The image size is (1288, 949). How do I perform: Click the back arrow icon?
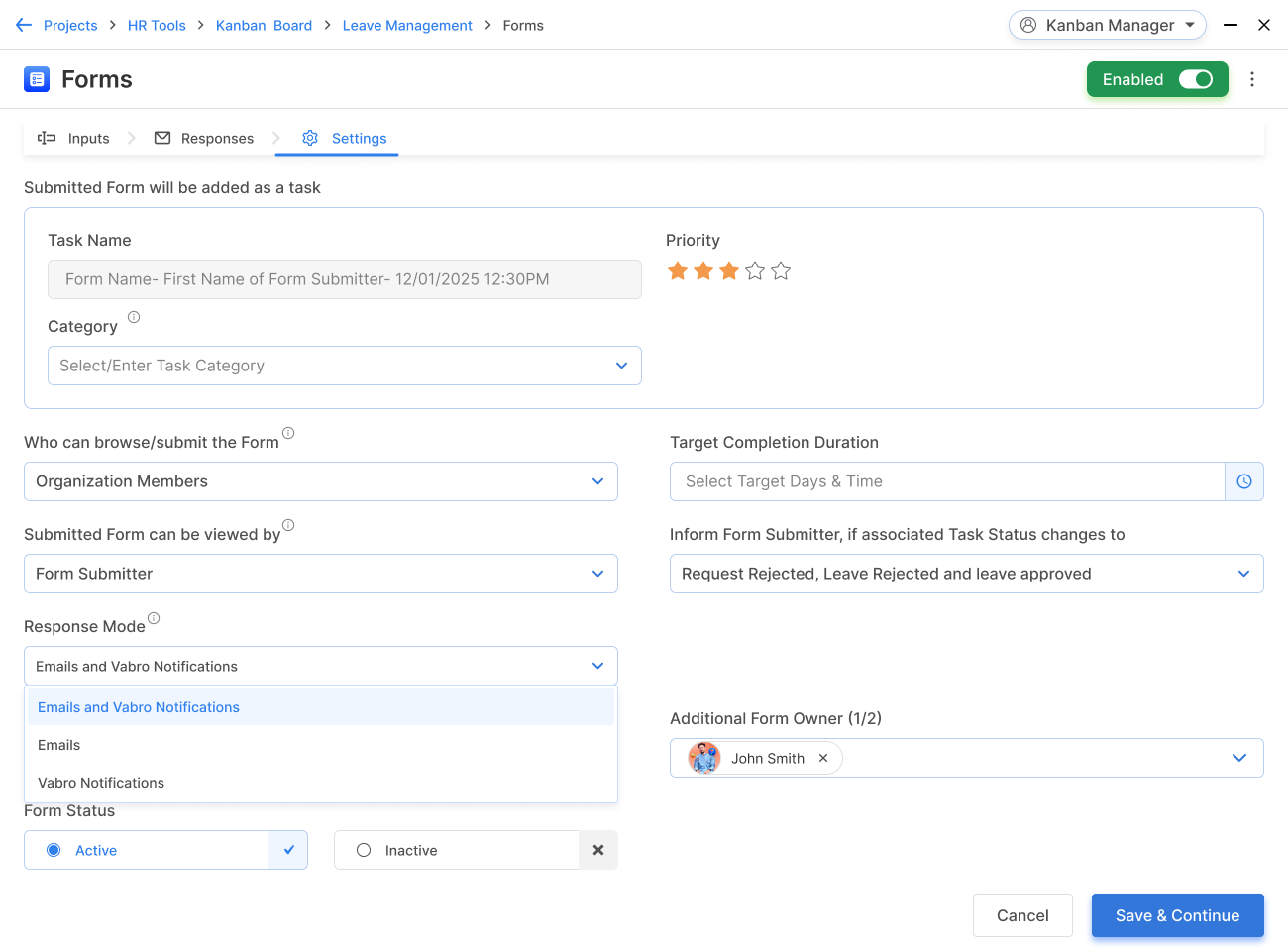pyautogui.click(x=24, y=25)
